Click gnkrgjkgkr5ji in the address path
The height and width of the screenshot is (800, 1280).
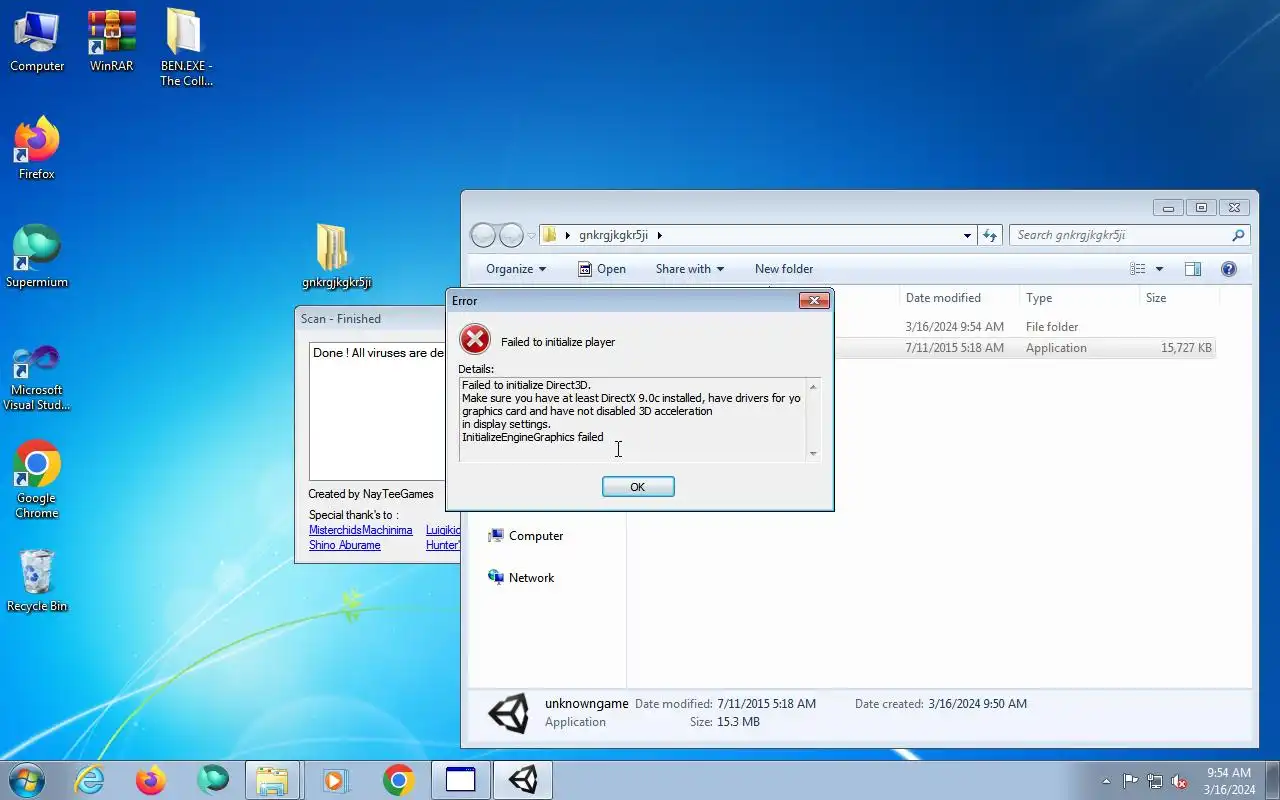pos(613,235)
